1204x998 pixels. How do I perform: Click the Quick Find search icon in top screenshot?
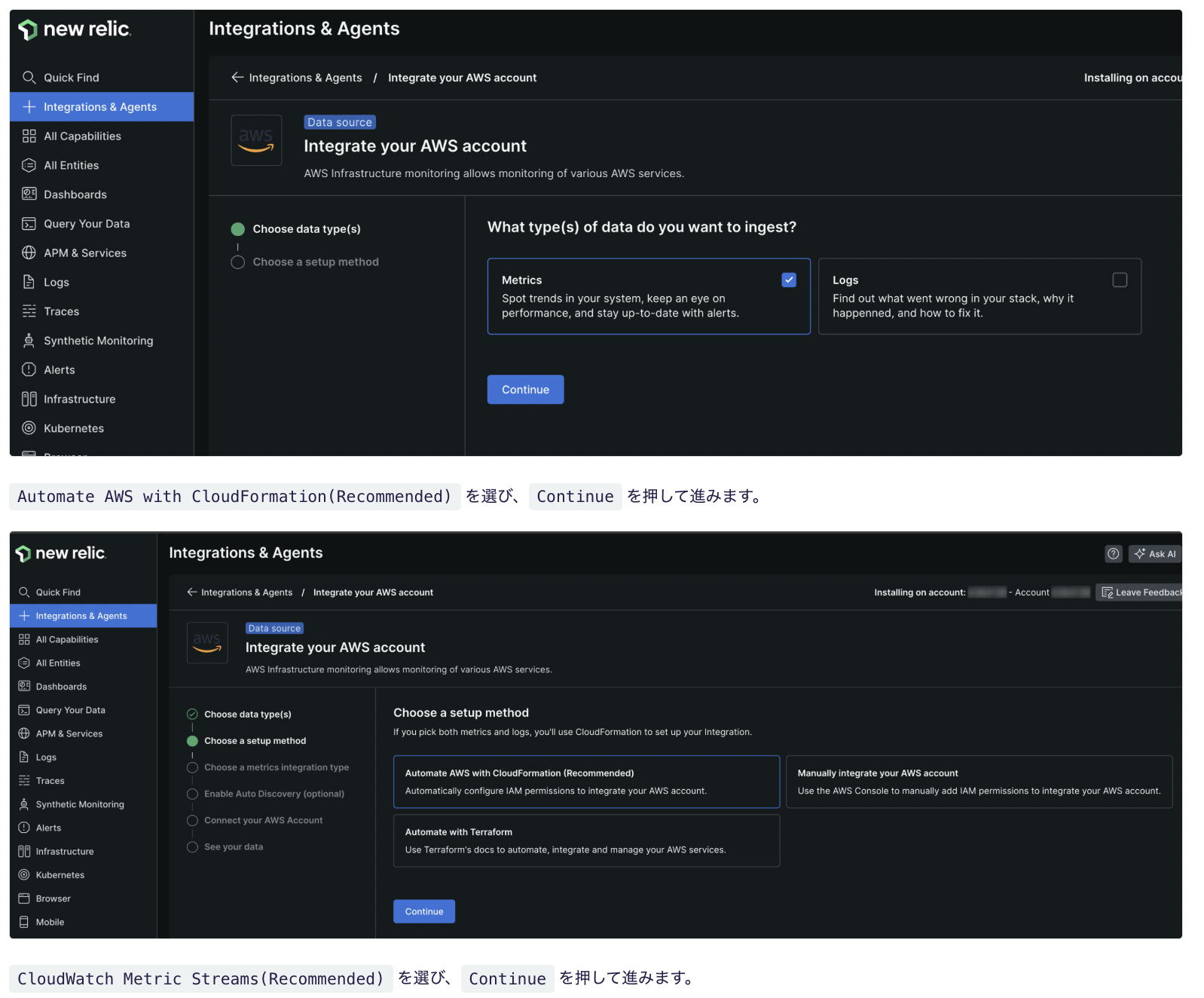pos(29,78)
